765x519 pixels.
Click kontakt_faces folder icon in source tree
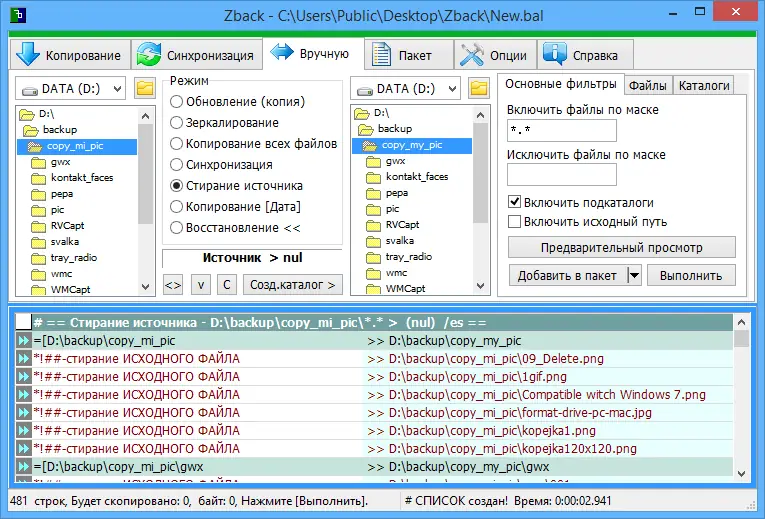coord(38,178)
